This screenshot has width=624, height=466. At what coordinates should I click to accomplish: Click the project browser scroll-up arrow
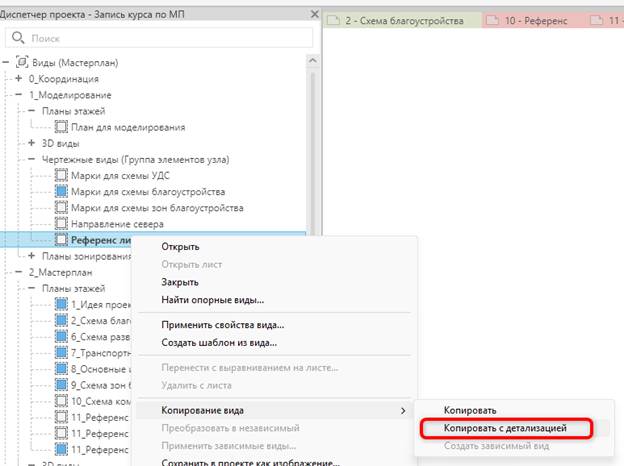[x=313, y=60]
